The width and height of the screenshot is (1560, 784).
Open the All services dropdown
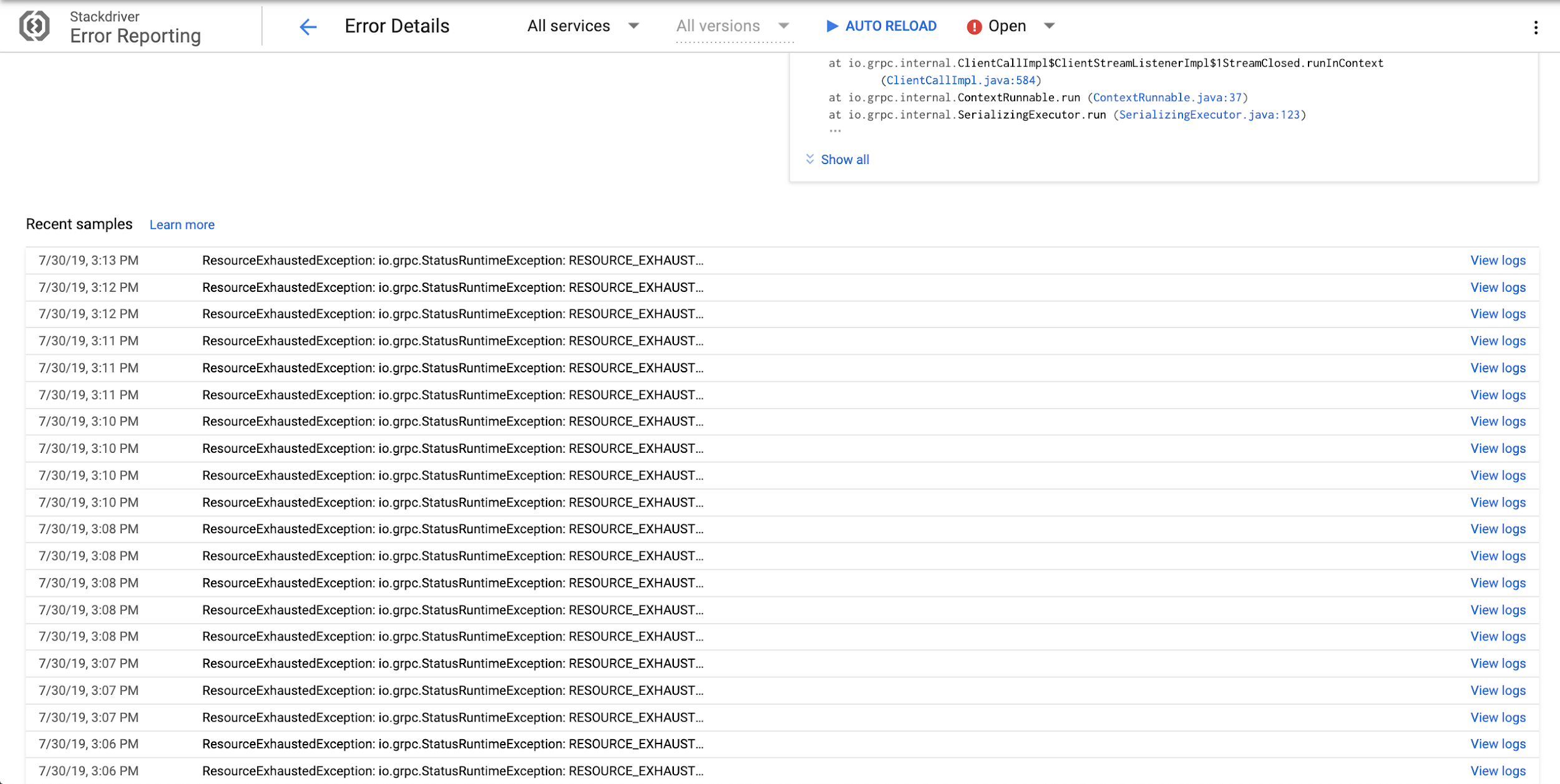(x=583, y=26)
